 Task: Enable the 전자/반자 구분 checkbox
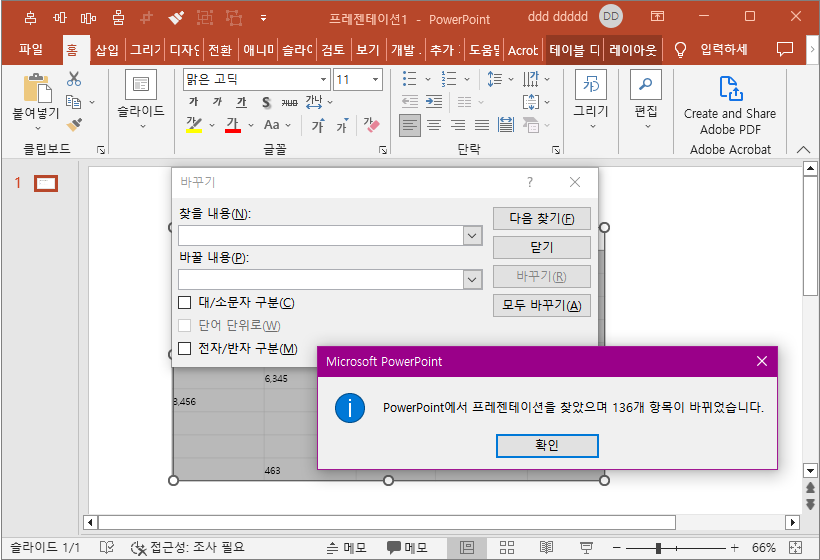(185, 348)
